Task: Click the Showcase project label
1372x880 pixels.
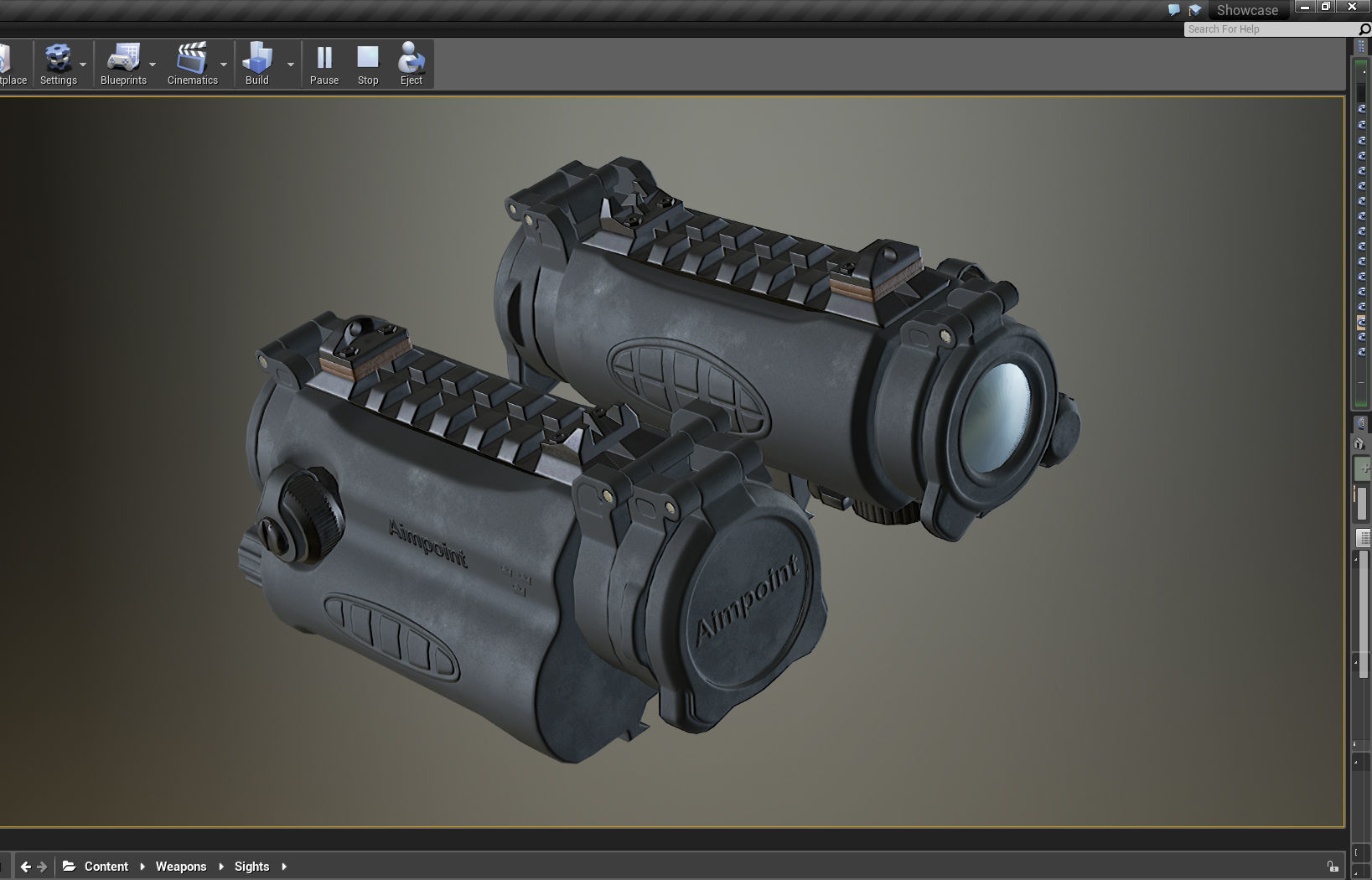Action: click(1247, 10)
